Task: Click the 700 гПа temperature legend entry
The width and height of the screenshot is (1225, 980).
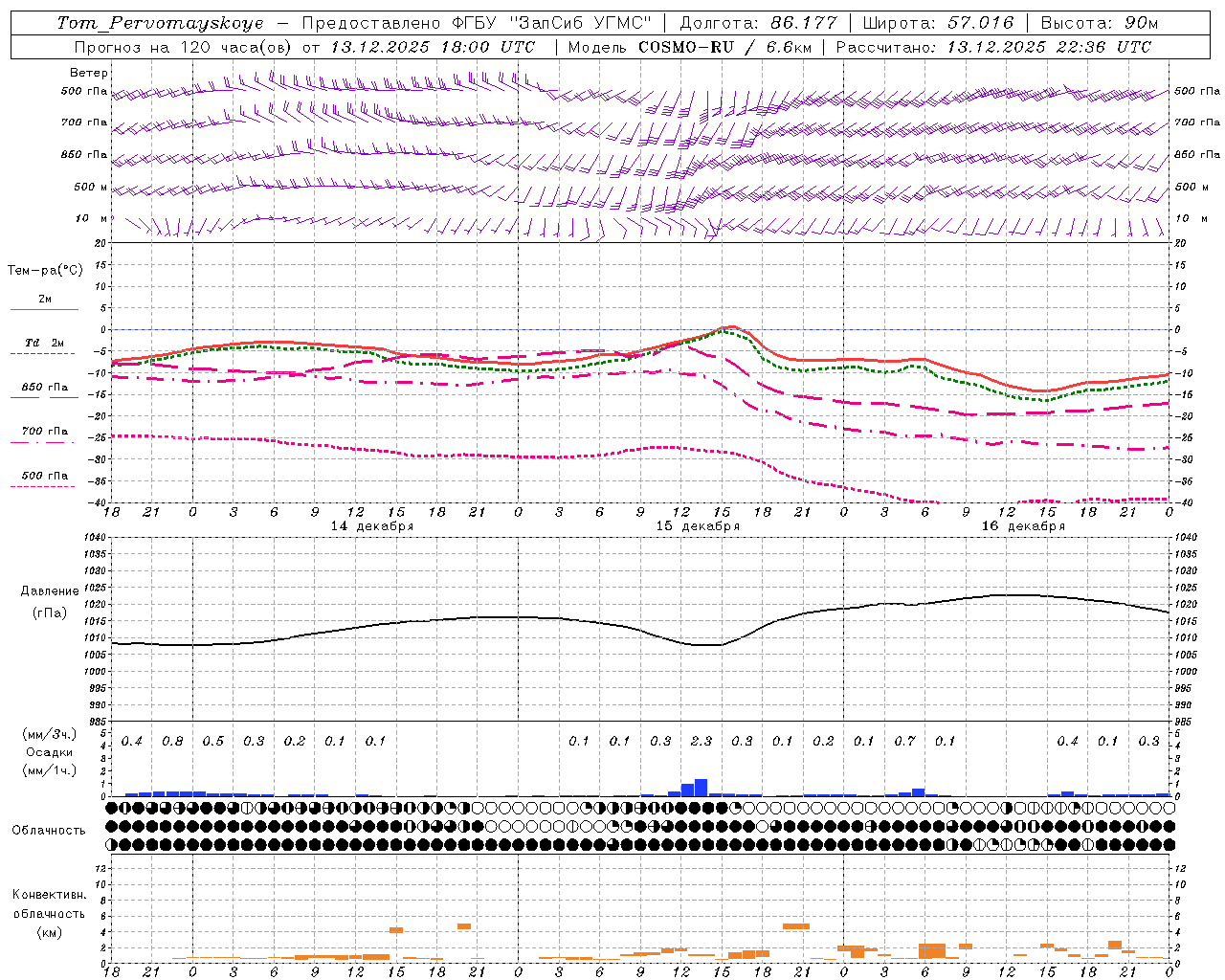Action: 45,432
